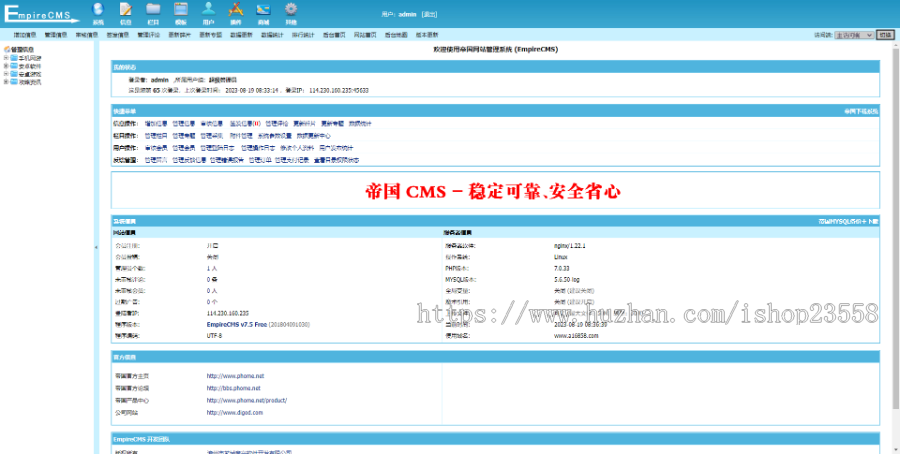
Task: Open the 信息 (Information) notepad icon
Action: (126, 9)
